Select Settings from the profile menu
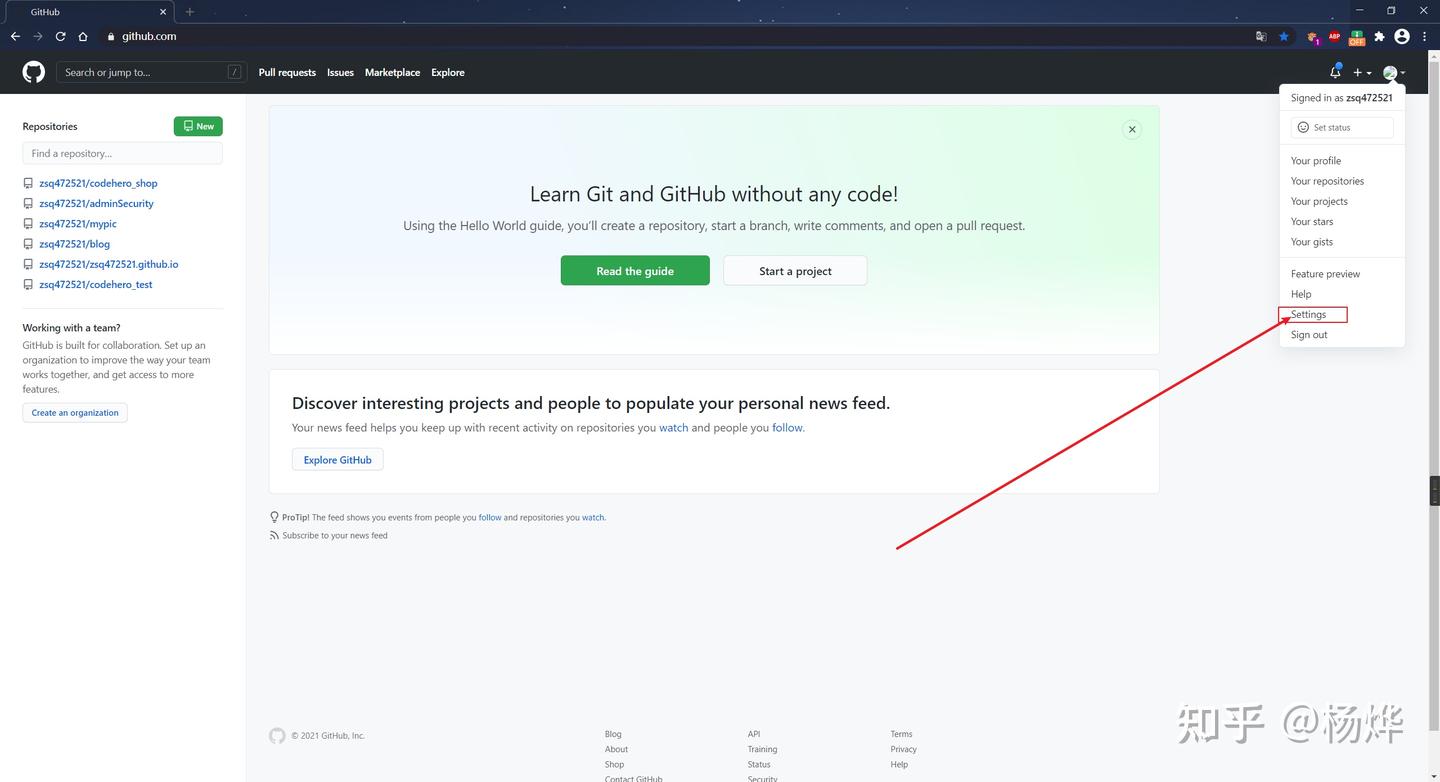The width and height of the screenshot is (1440, 782). [1308, 314]
